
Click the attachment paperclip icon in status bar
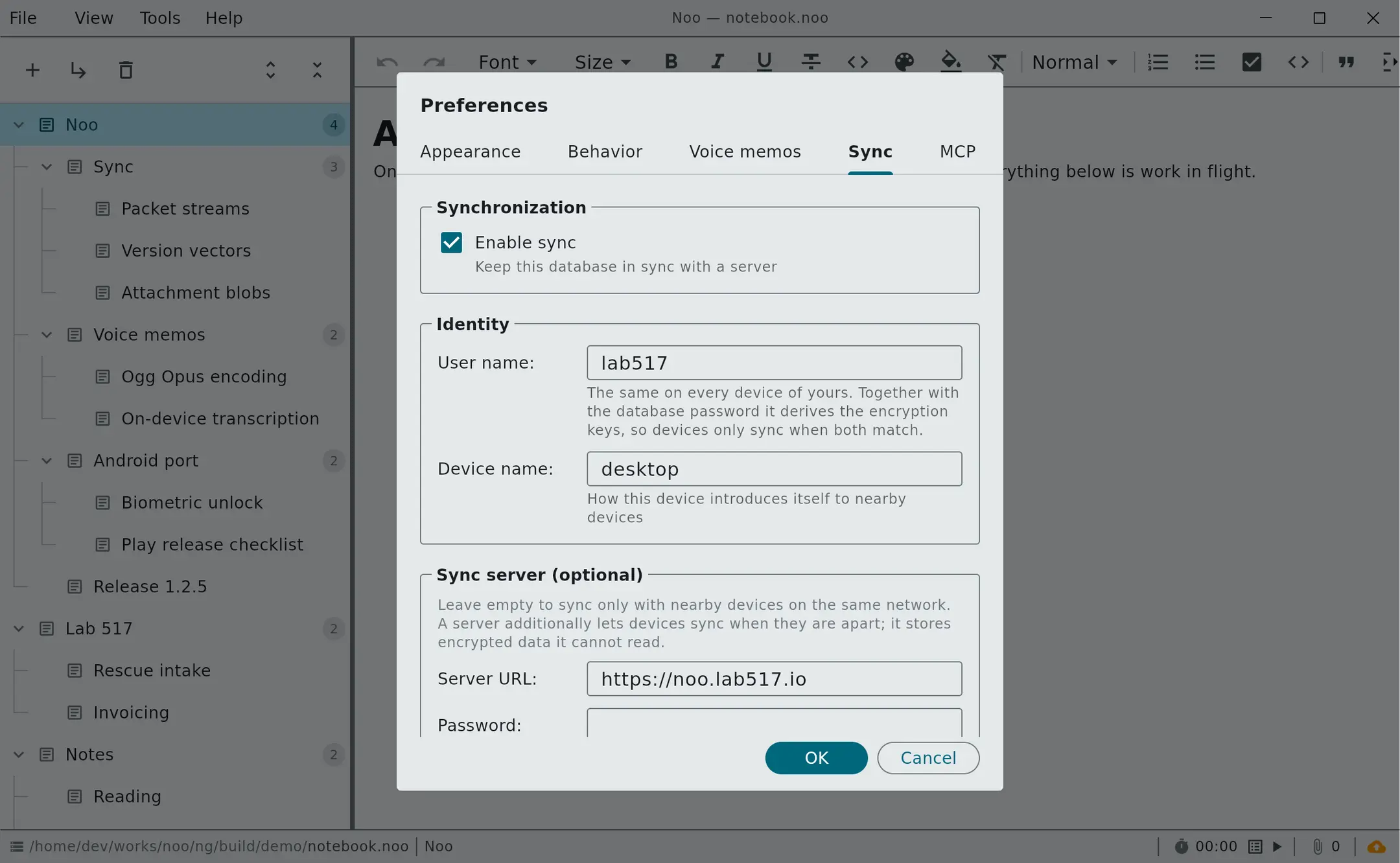coord(1318,847)
